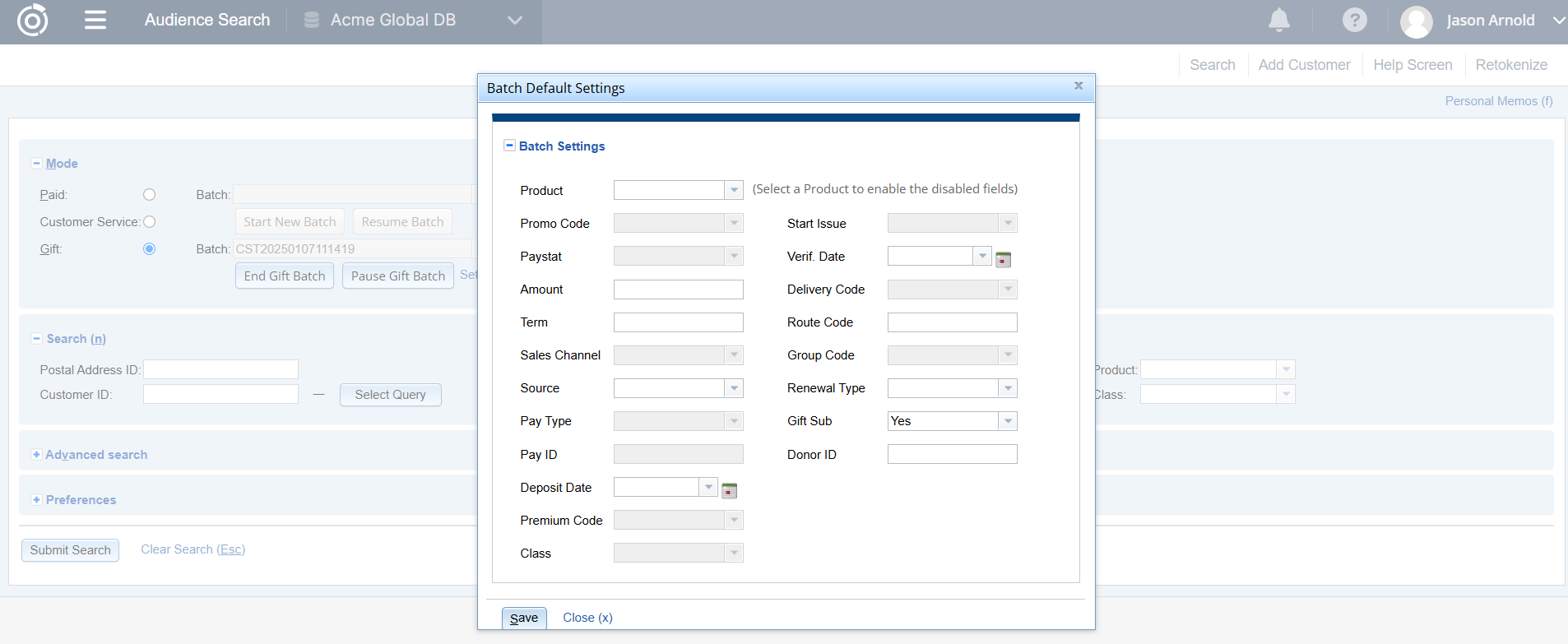Open the Deposit Date calendar picker
Image resolution: width=1568 pixels, height=644 pixels.
(x=729, y=491)
